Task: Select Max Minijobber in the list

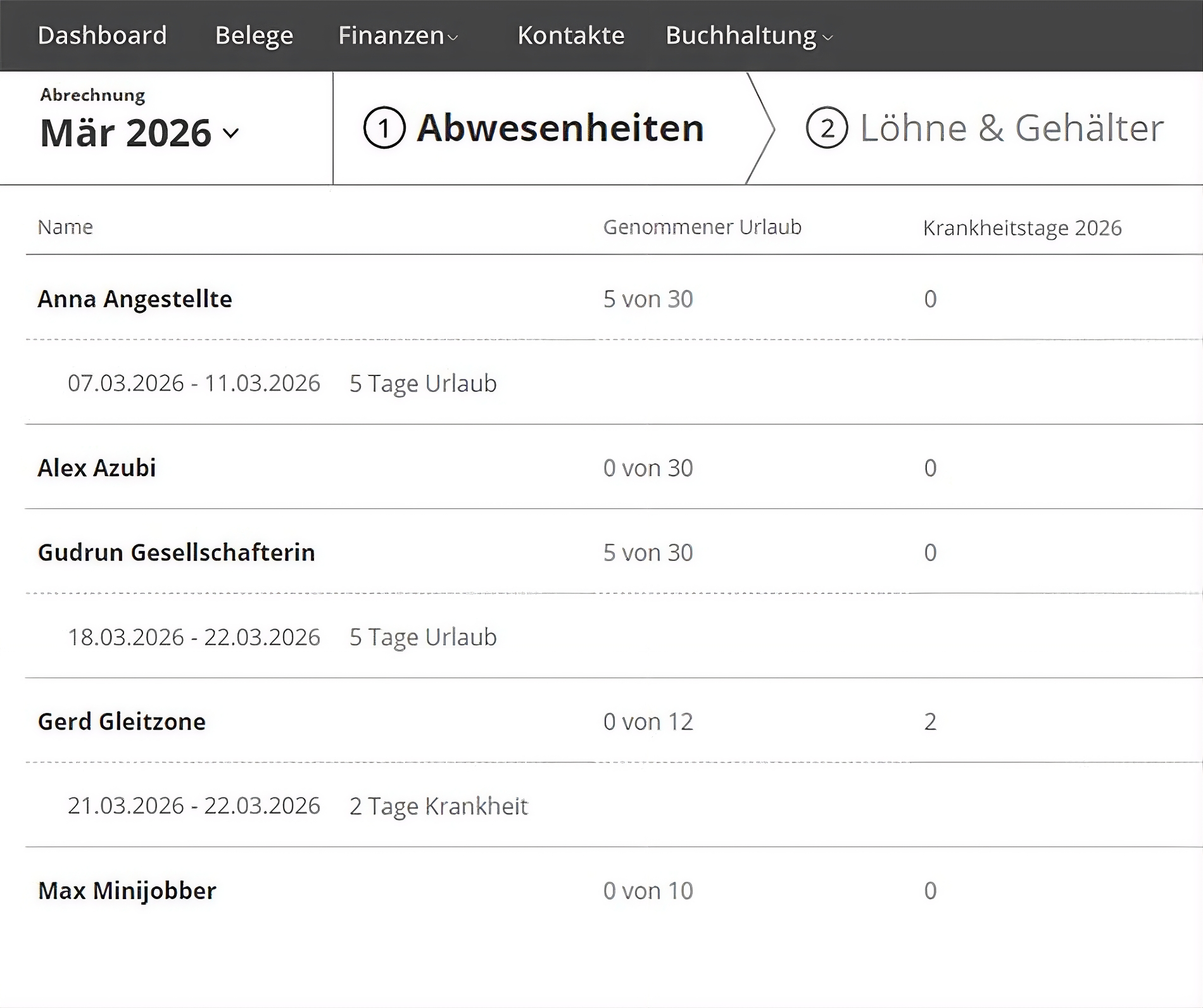Action: [127, 891]
